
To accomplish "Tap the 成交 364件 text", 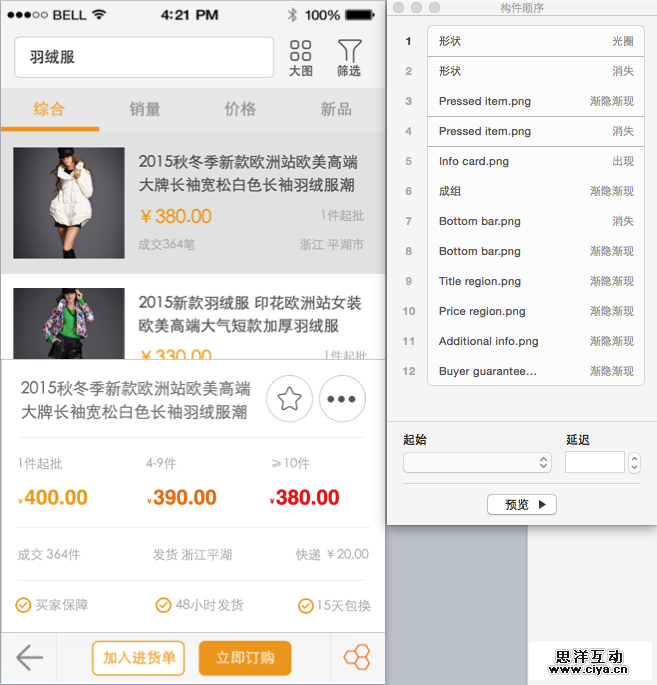I will click(x=49, y=554).
